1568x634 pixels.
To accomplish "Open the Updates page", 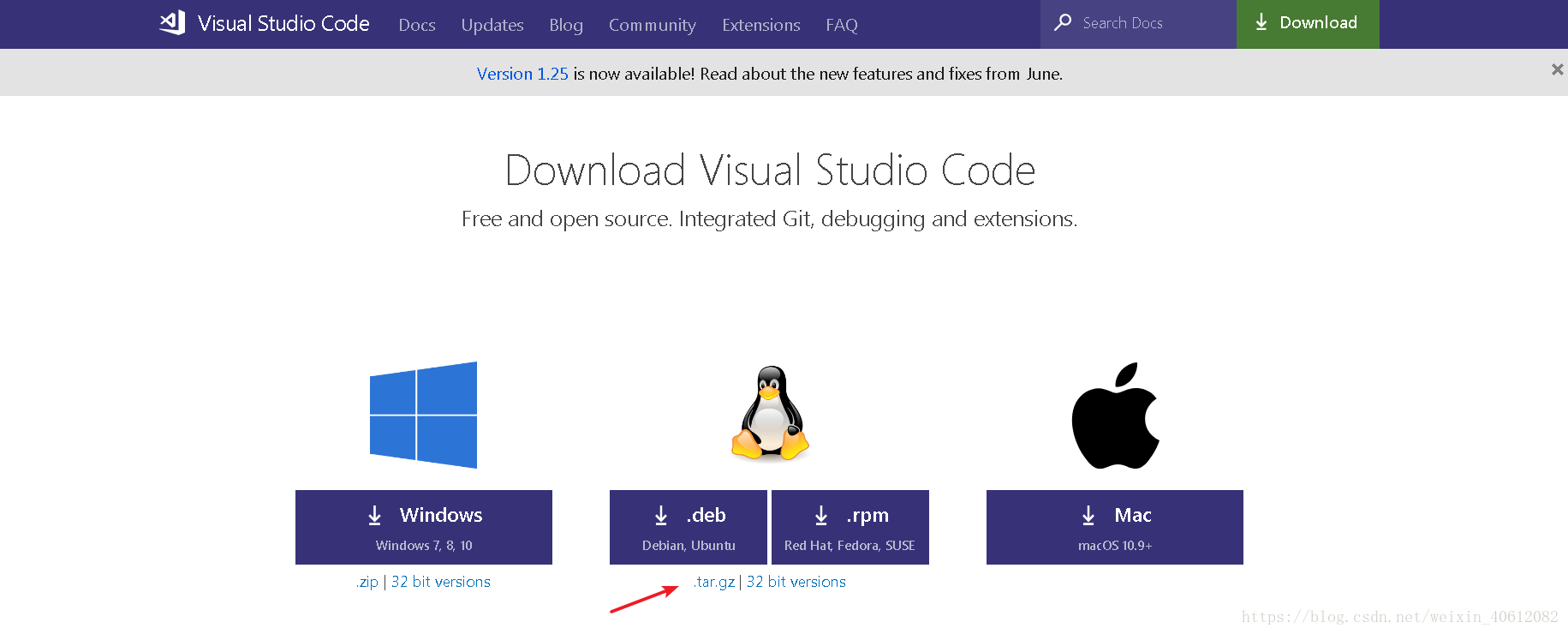I will click(492, 25).
